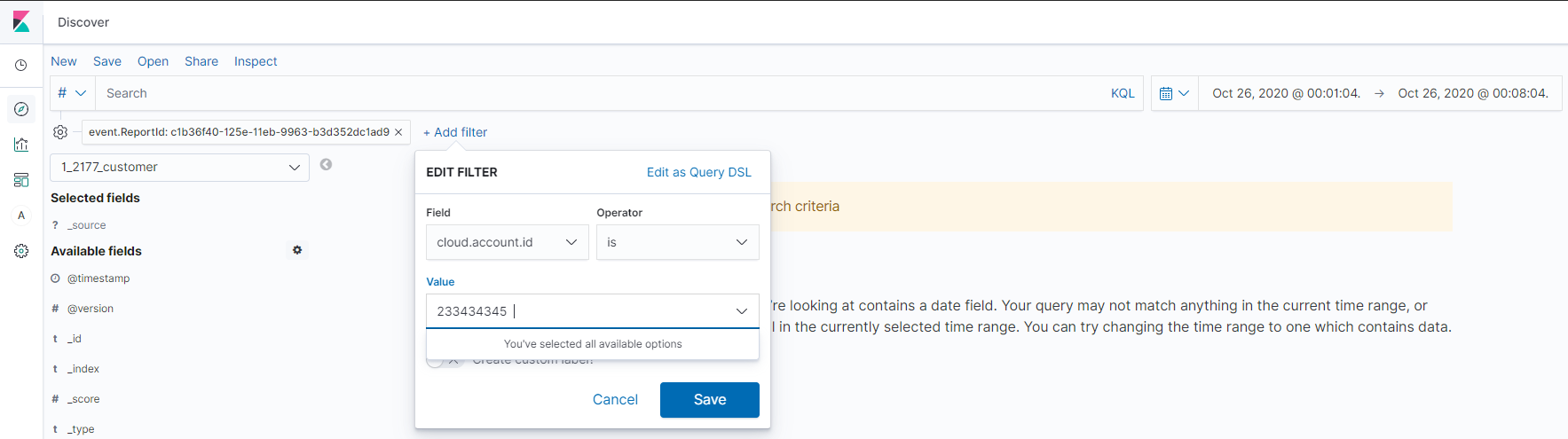Switch query language via KQL
The image size is (1568, 439).
(x=1122, y=93)
